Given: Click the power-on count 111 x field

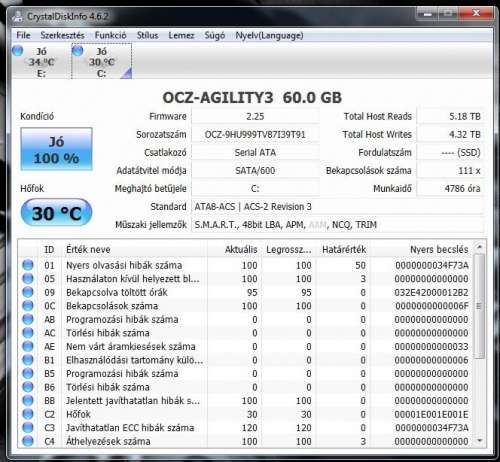Looking at the screenshot, I should pyautogui.click(x=450, y=170).
